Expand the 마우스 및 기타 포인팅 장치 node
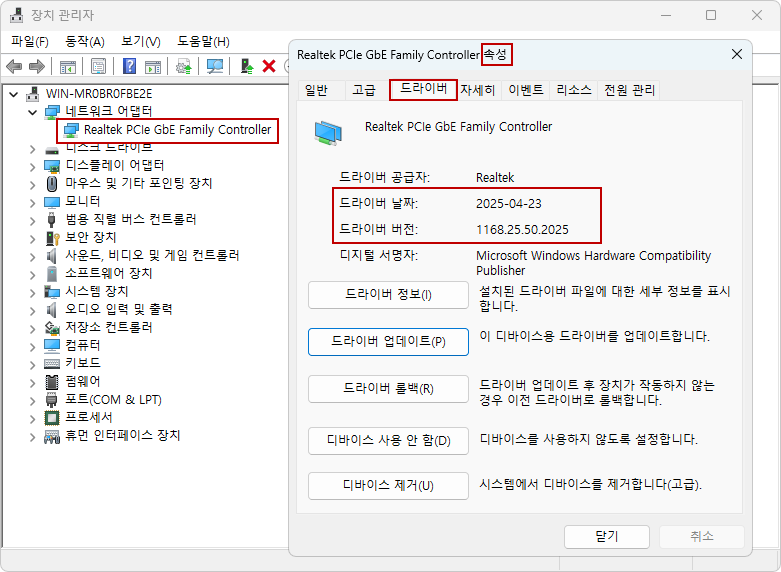Viewport: 781px width, 572px height. coord(32,184)
